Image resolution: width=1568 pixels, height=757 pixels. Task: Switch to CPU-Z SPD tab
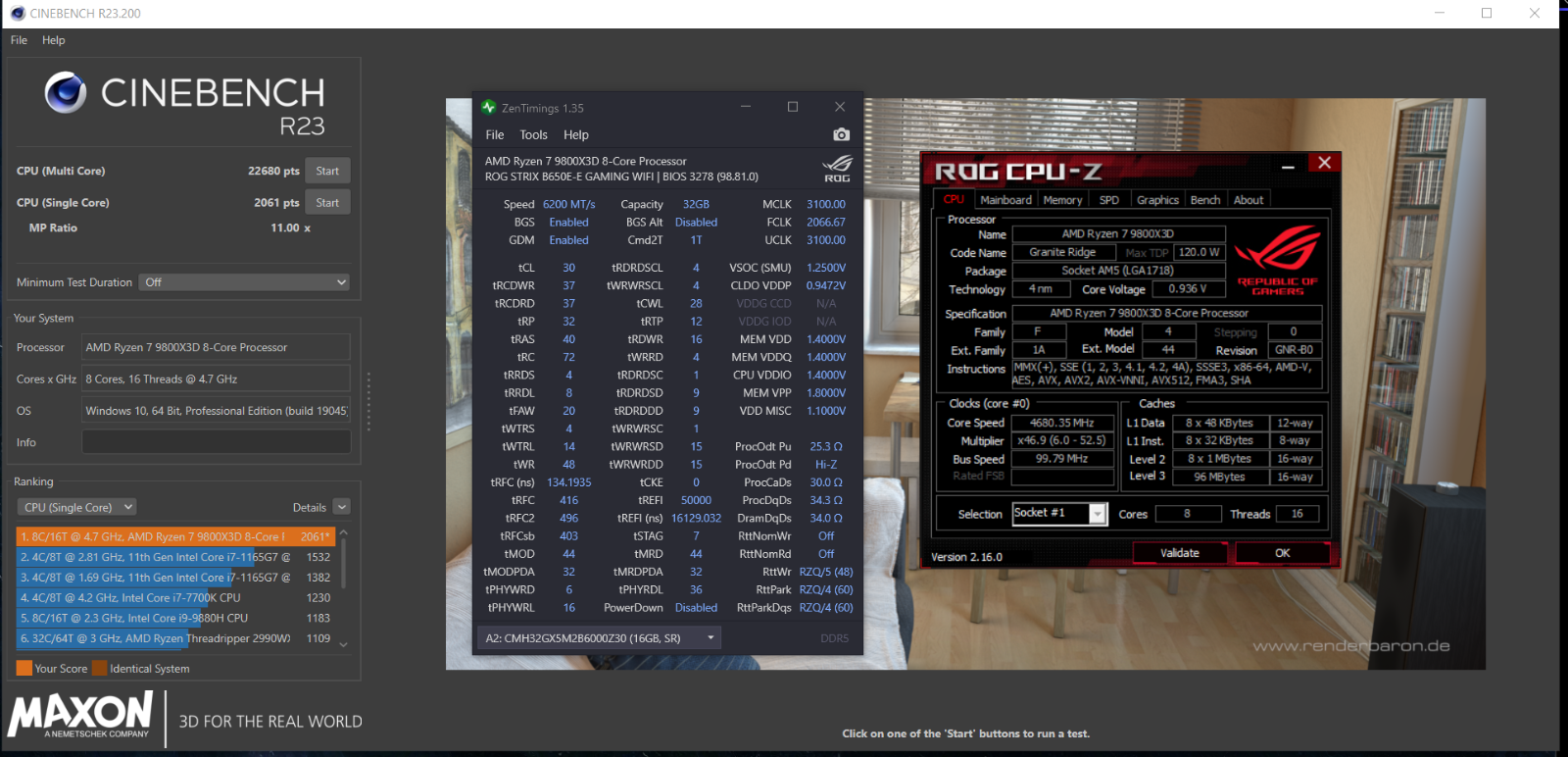1109,200
